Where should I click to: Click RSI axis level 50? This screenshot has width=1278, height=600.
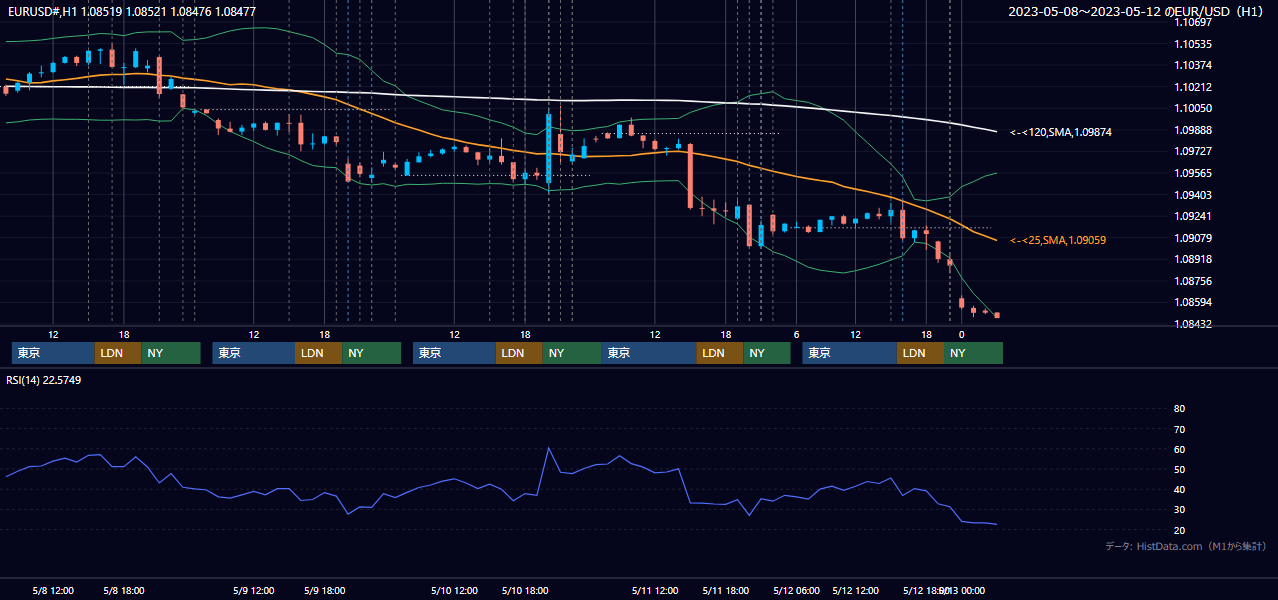click(1180, 470)
